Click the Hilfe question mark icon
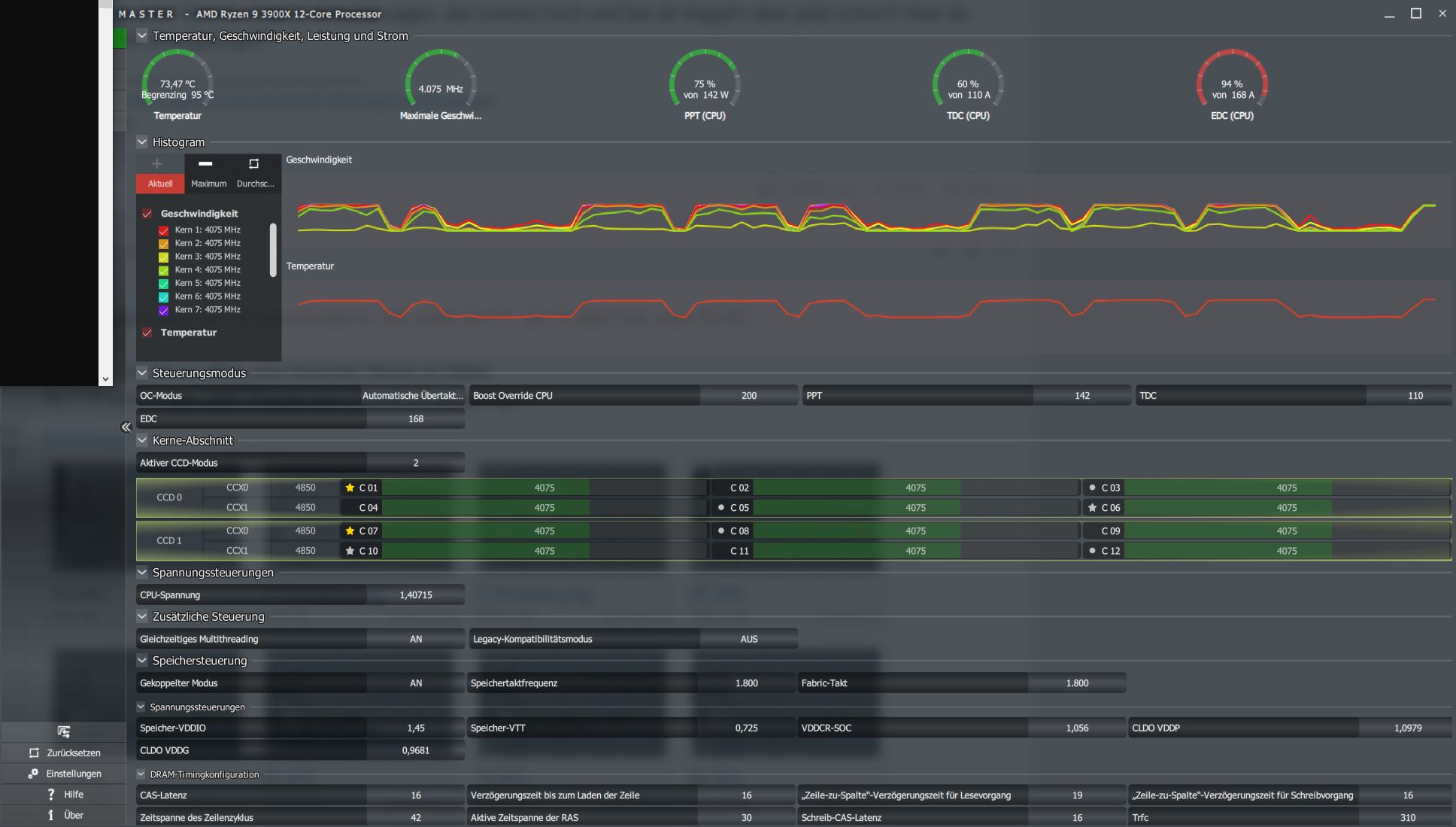Screen dimensions: 1456x827 [x=50, y=795]
